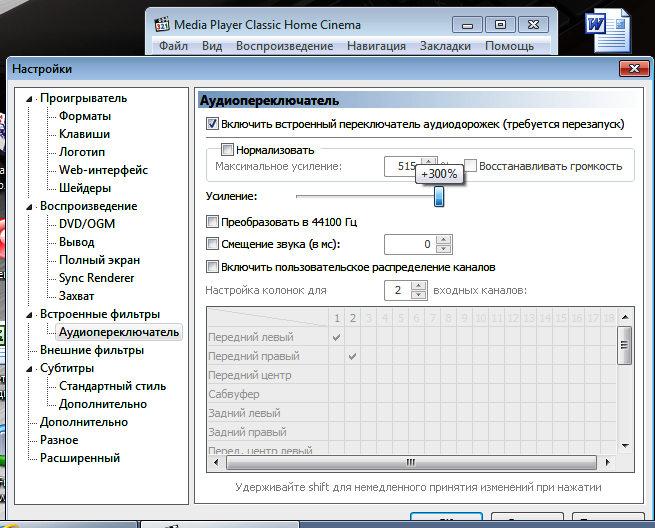Image resolution: width=655 pixels, height=528 pixels.
Task: Collapse the Встроенные фильтры tree node
Action: (29, 315)
